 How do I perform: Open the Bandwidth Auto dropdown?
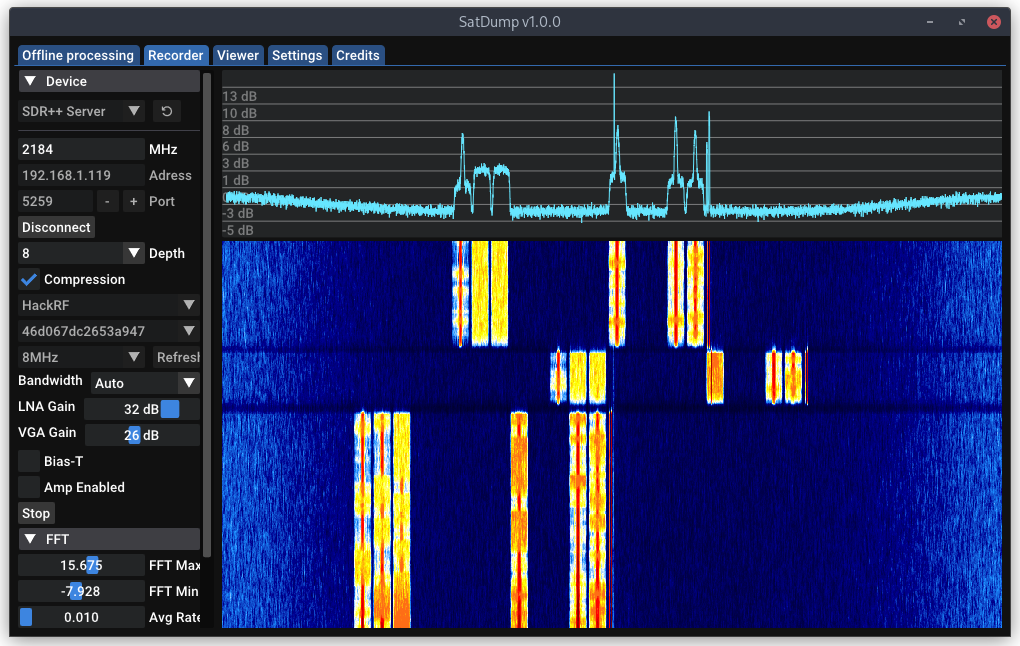click(145, 383)
